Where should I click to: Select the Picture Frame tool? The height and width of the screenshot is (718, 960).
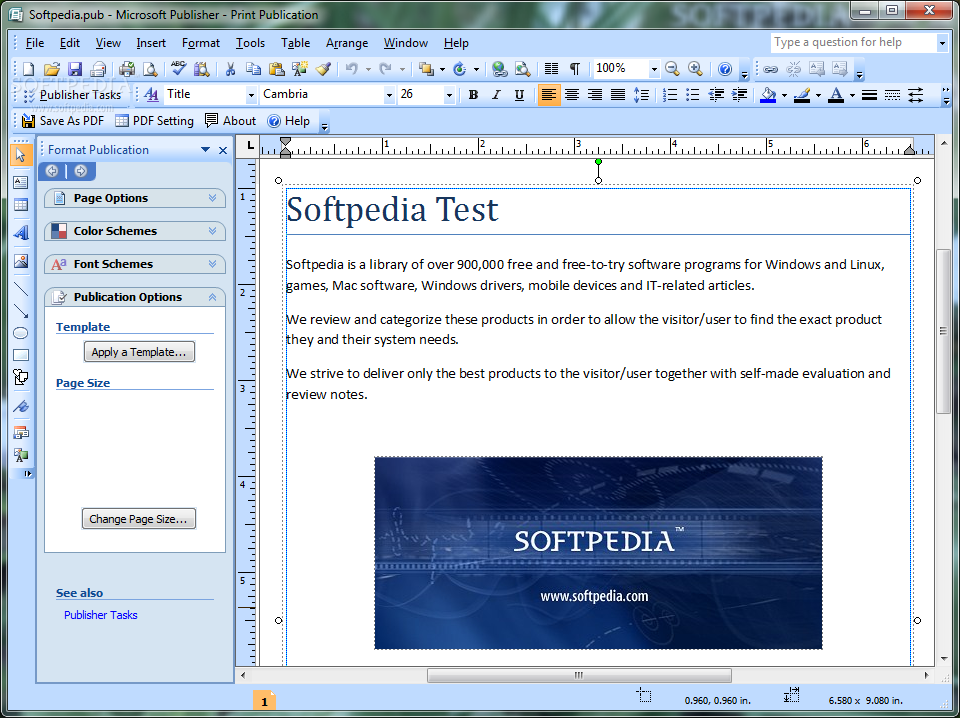click(x=21, y=261)
